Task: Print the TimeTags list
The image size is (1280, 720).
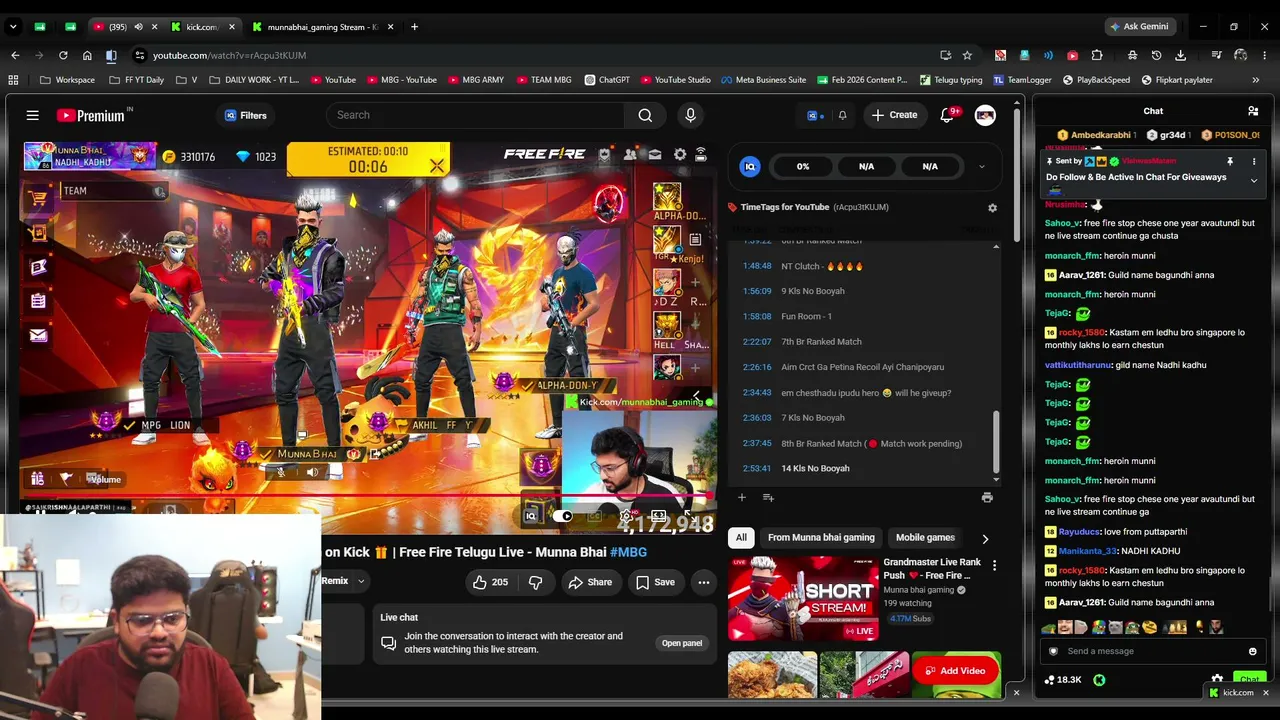Action: (x=987, y=497)
